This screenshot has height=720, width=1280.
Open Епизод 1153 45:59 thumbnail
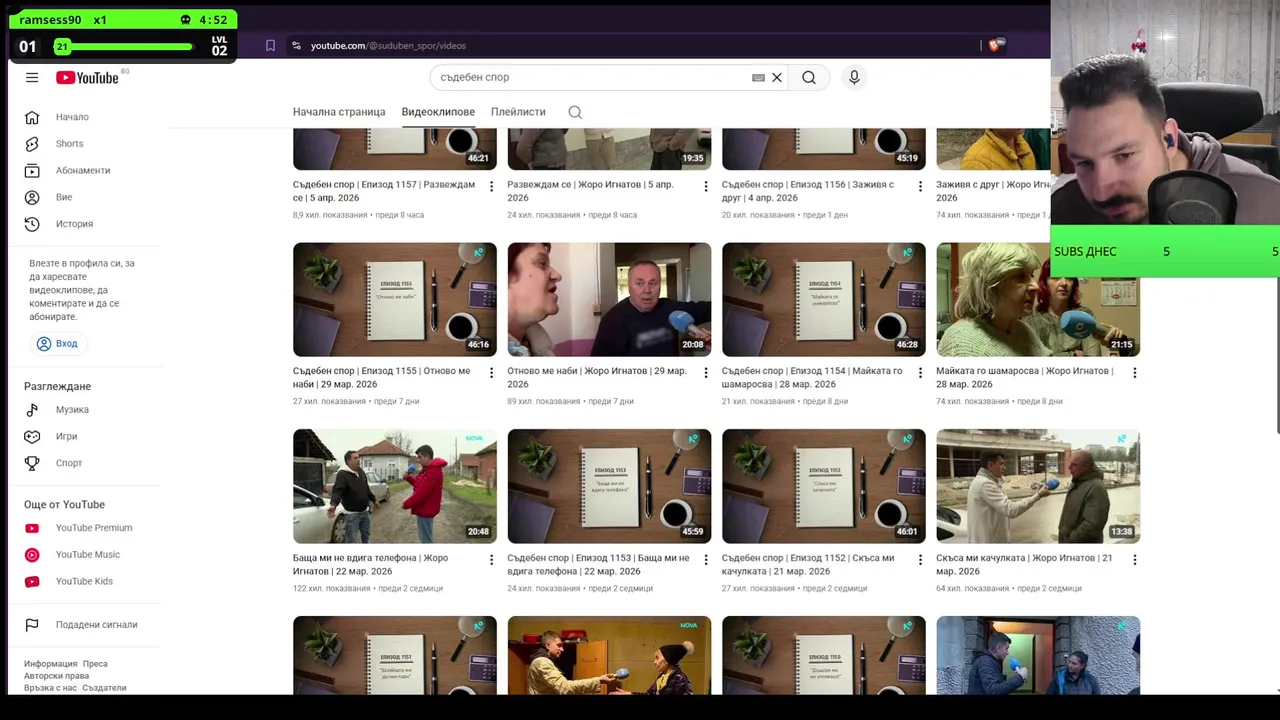609,486
